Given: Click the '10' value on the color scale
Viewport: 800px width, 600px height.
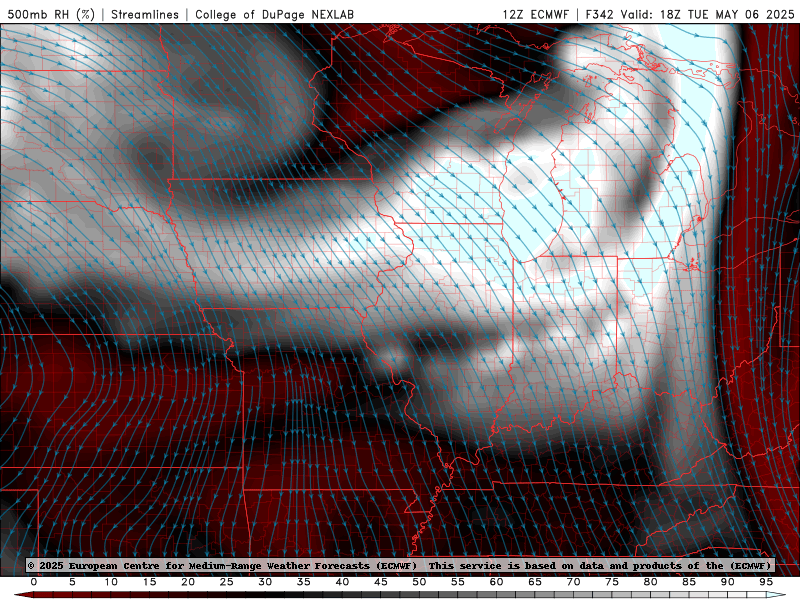Looking at the screenshot, I should pos(111,582).
